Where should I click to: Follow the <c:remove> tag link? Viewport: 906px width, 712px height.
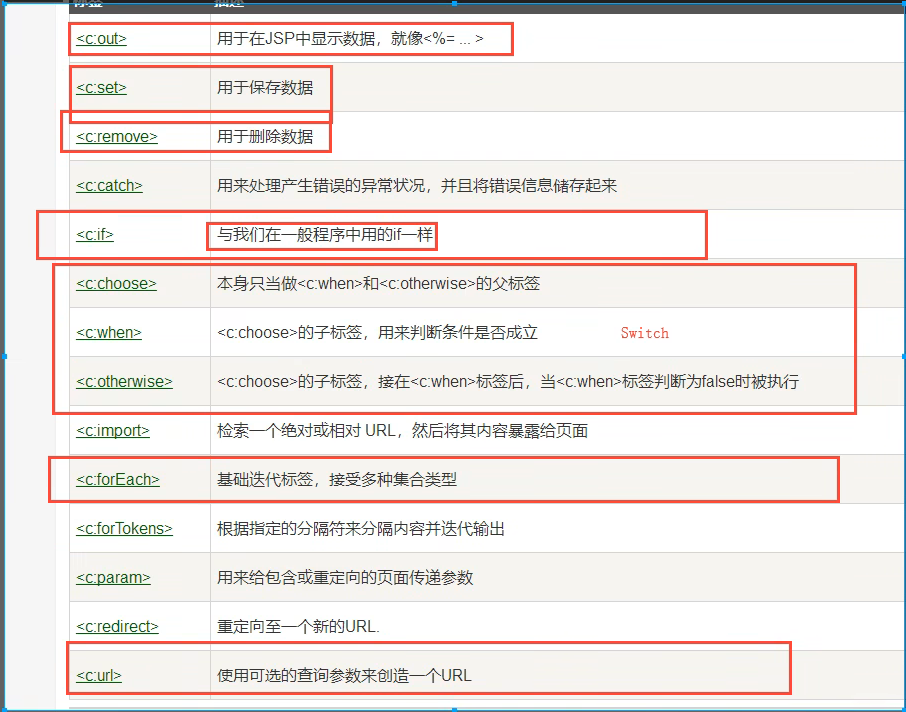(x=117, y=137)
